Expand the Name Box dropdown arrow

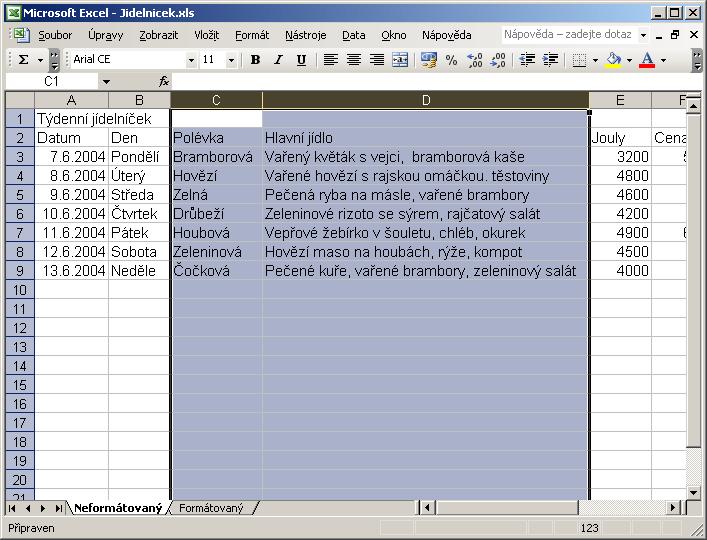tap(106, 82)
